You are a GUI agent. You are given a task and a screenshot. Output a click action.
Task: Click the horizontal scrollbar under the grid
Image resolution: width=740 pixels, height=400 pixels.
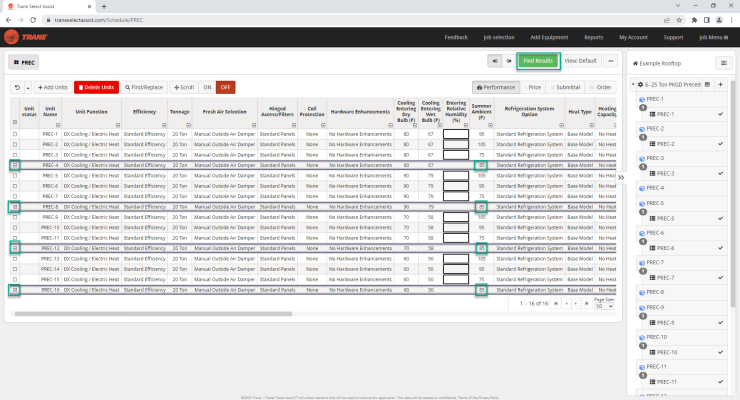click(x=153, y=314)
